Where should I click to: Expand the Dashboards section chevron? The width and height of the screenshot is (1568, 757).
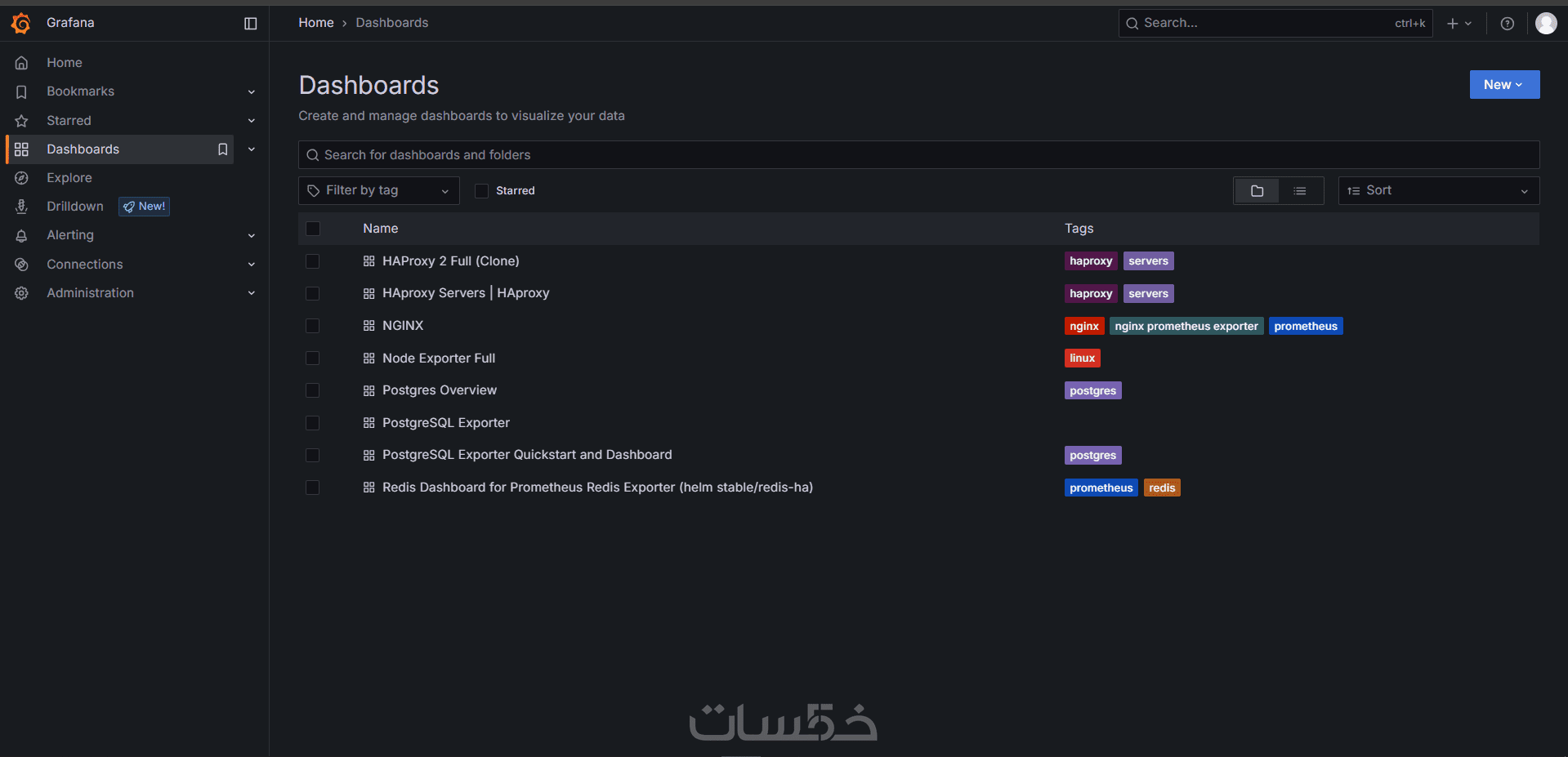tap(252, 149)
